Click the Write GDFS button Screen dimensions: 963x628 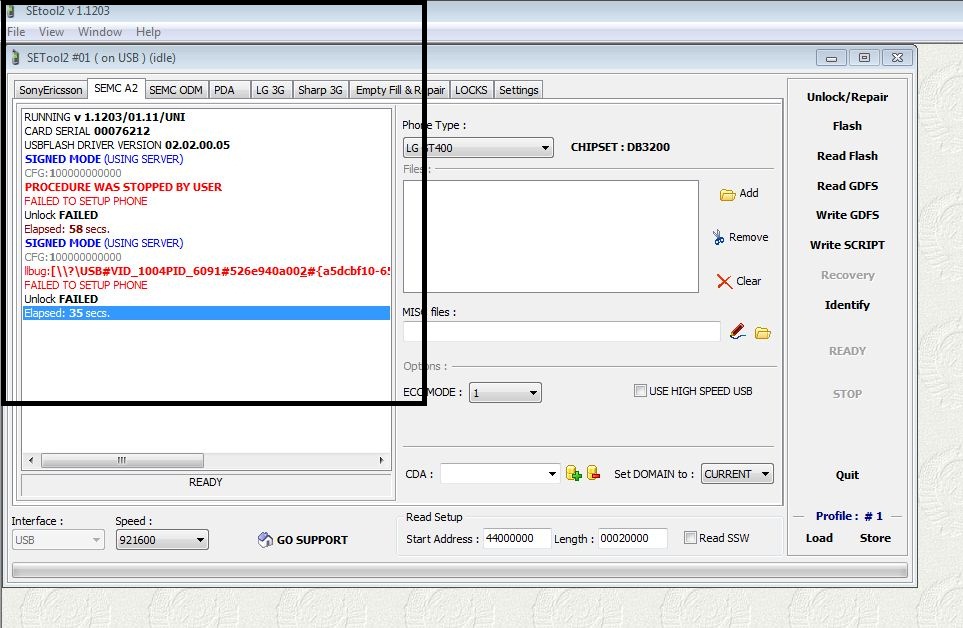pyautogui.click(x=847, y=215)
